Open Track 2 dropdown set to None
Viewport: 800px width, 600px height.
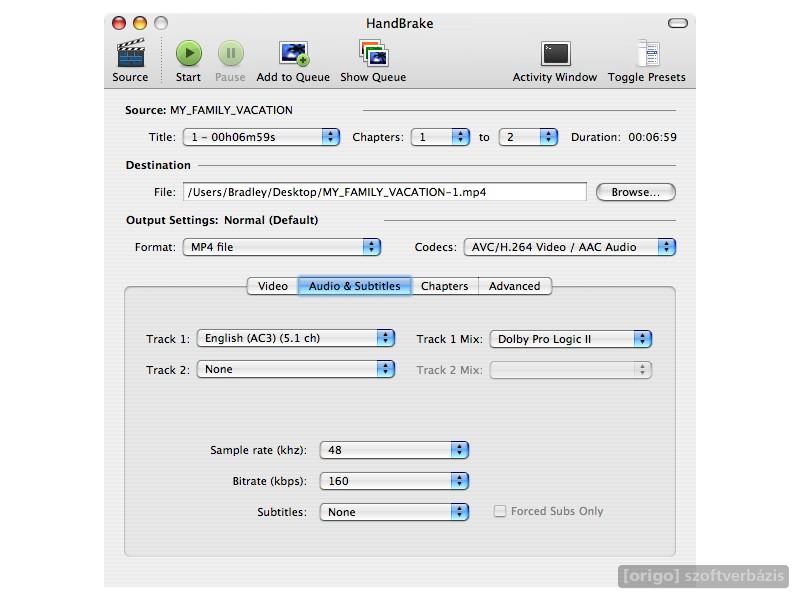point(296,369)
